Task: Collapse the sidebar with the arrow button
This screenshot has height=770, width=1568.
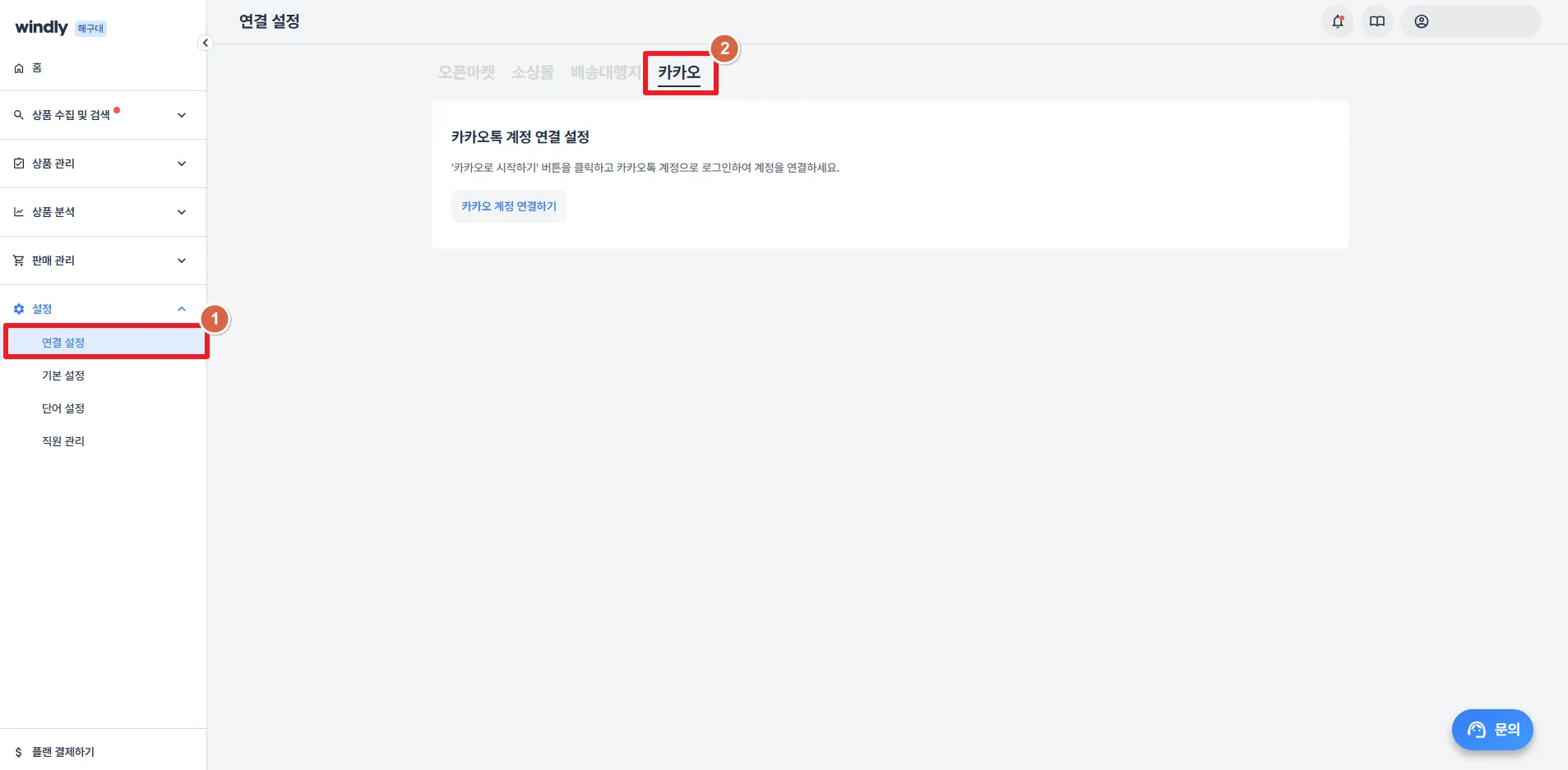Action: (x=206, y=43)
